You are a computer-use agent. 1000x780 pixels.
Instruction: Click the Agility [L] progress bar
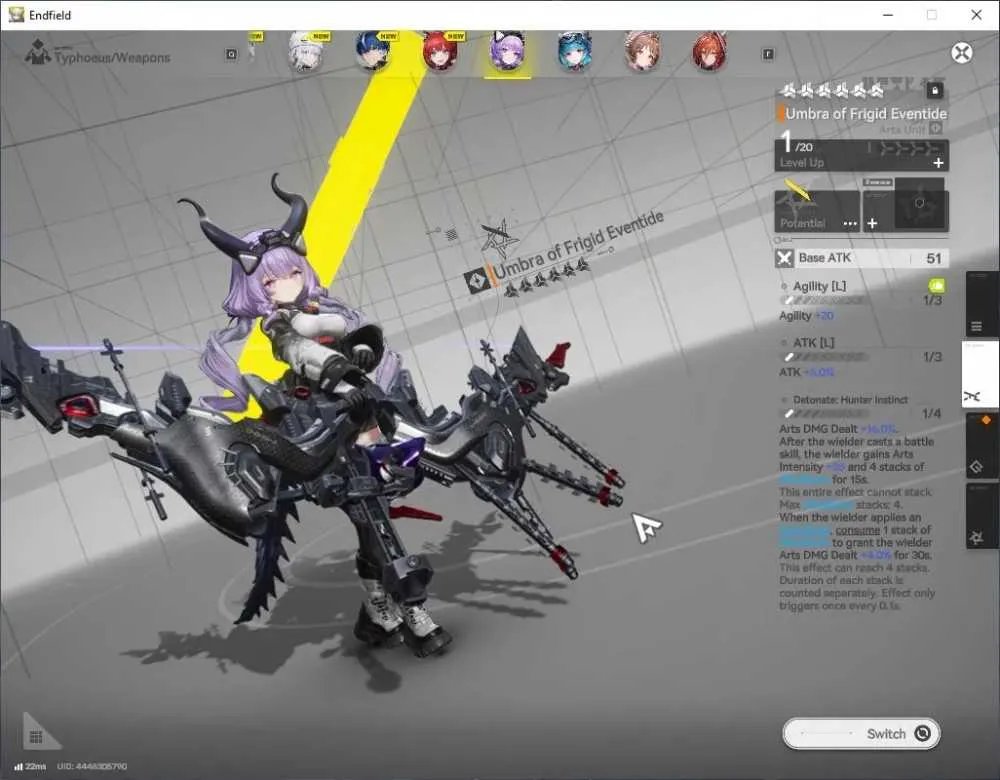click(827, 300)
